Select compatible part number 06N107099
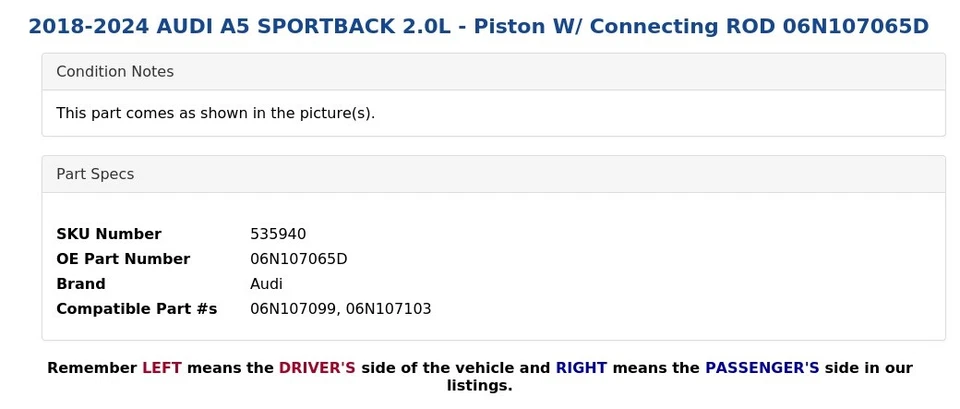960x409 pixels. coord(294,309)
